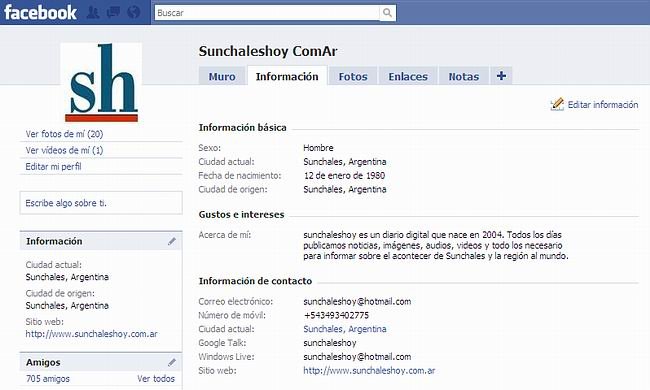This screenshot has height=390, width=650.
Task: Open the contact Ciudad actual Sunchales, Argentina link
Action: [345, 329]
